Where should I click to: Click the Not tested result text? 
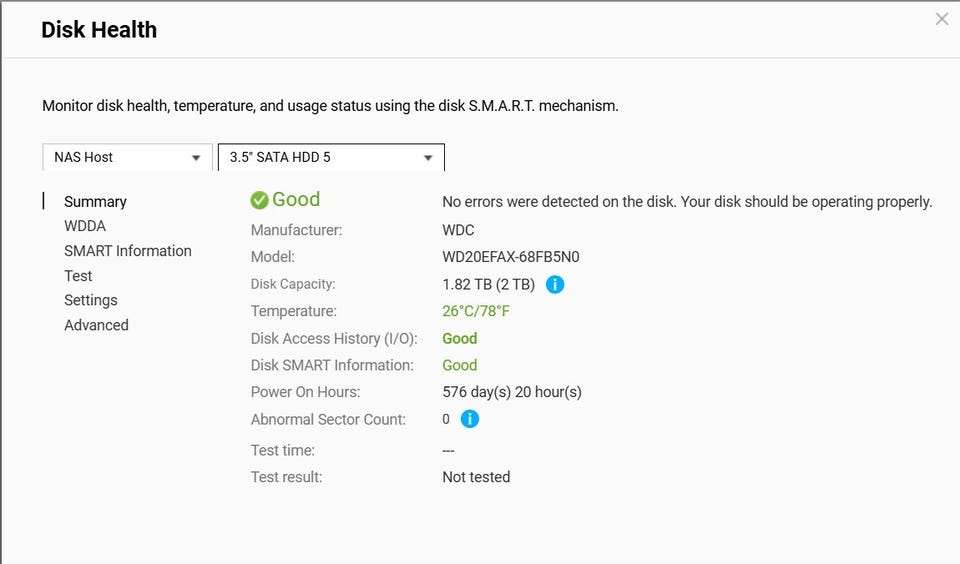click(476, 477)
